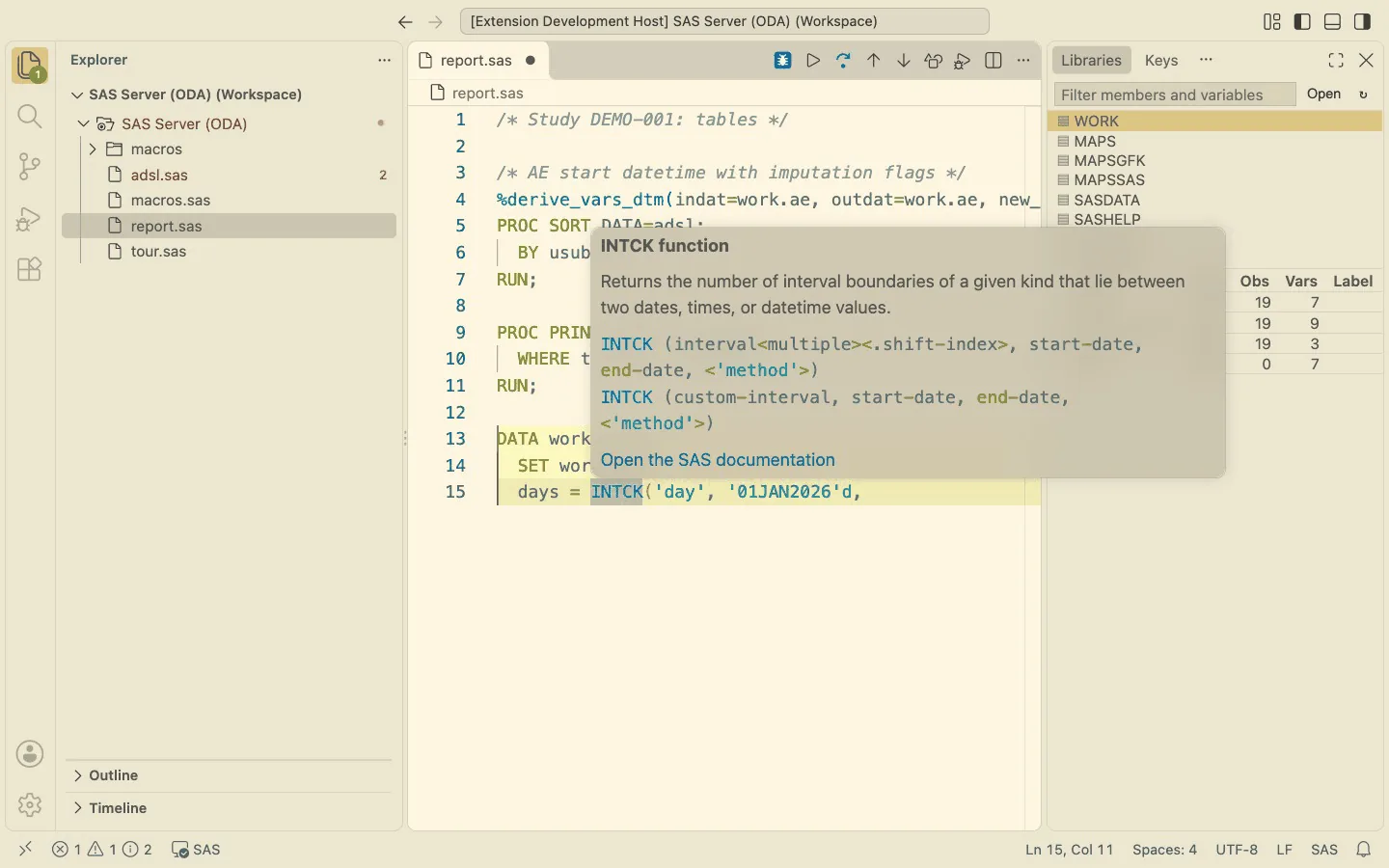Click the down arrow icon in editor toolbar
The width and height of the screenshot is (1389, 868).
pos(904,61)
